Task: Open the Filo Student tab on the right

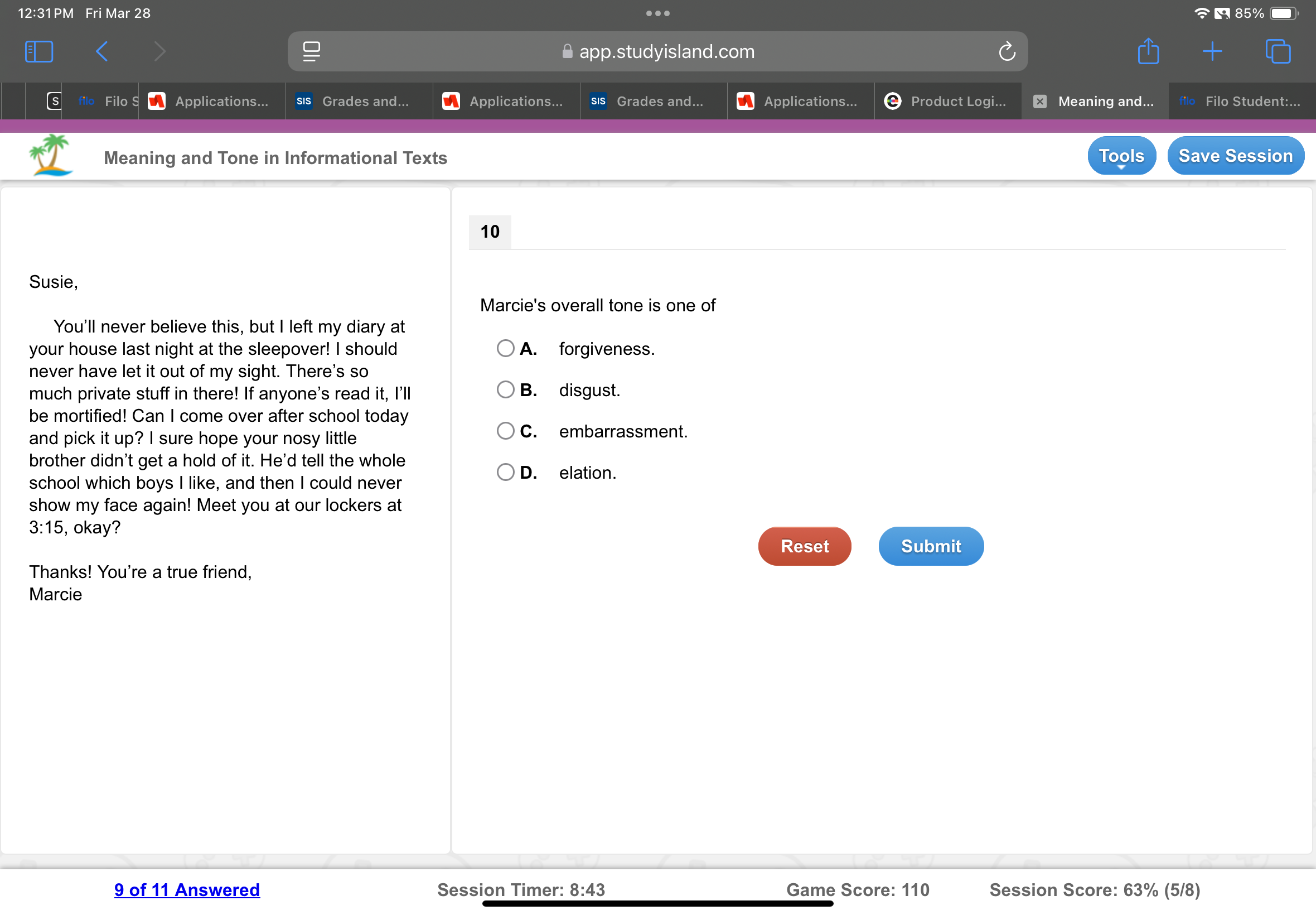Action: [x=1242, y=102]
